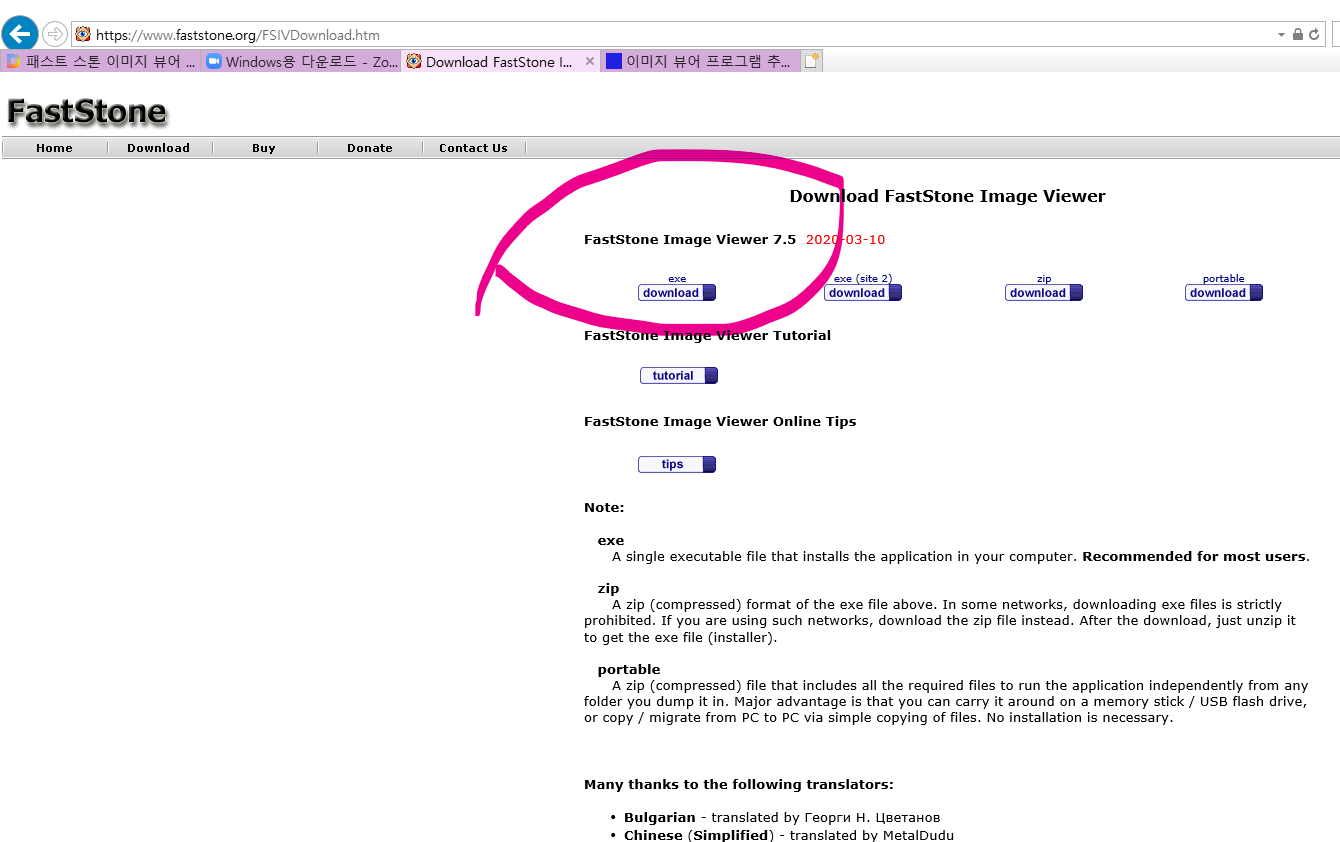The image size is (1340, 842).
Task: Close the Download FastStone tab
Action: 590,61
